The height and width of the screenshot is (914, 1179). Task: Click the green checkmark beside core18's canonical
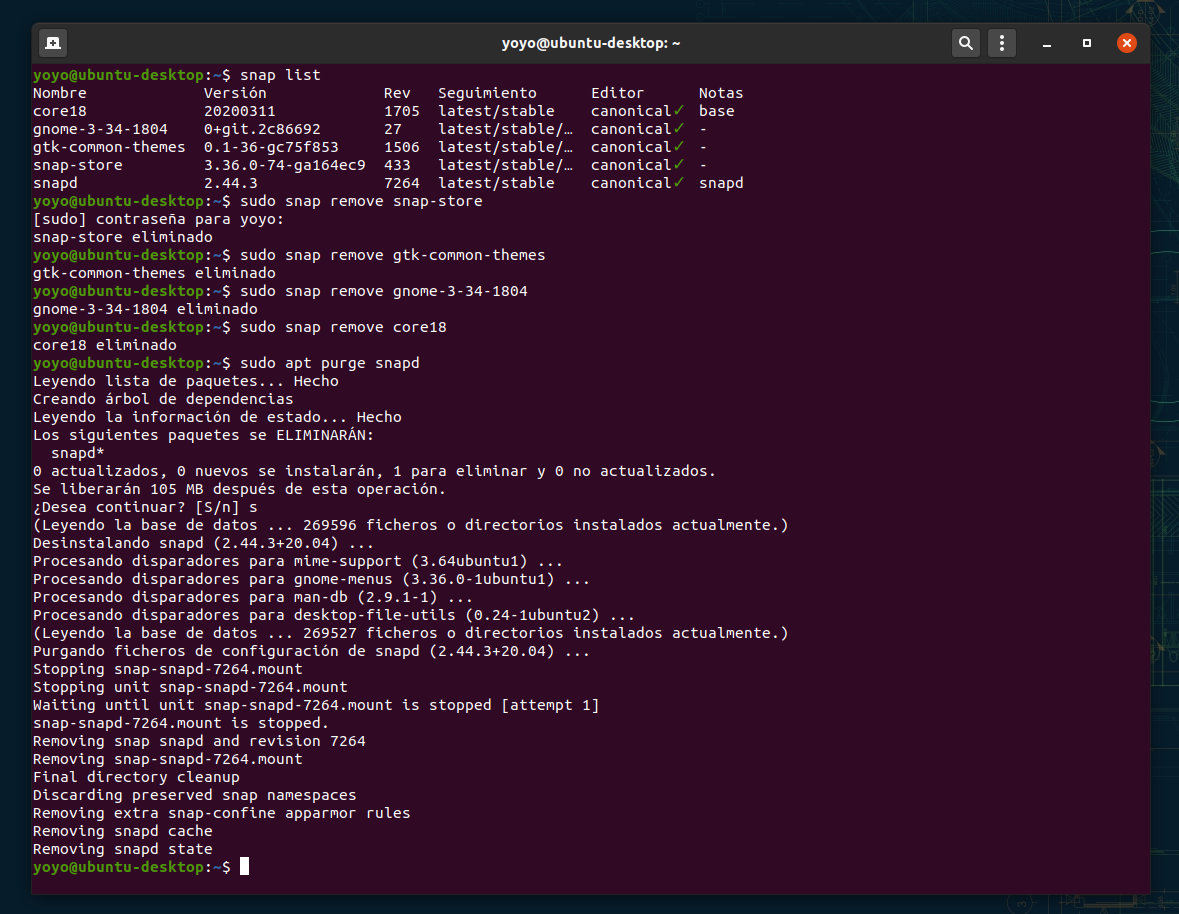click(x=679, y=111)
